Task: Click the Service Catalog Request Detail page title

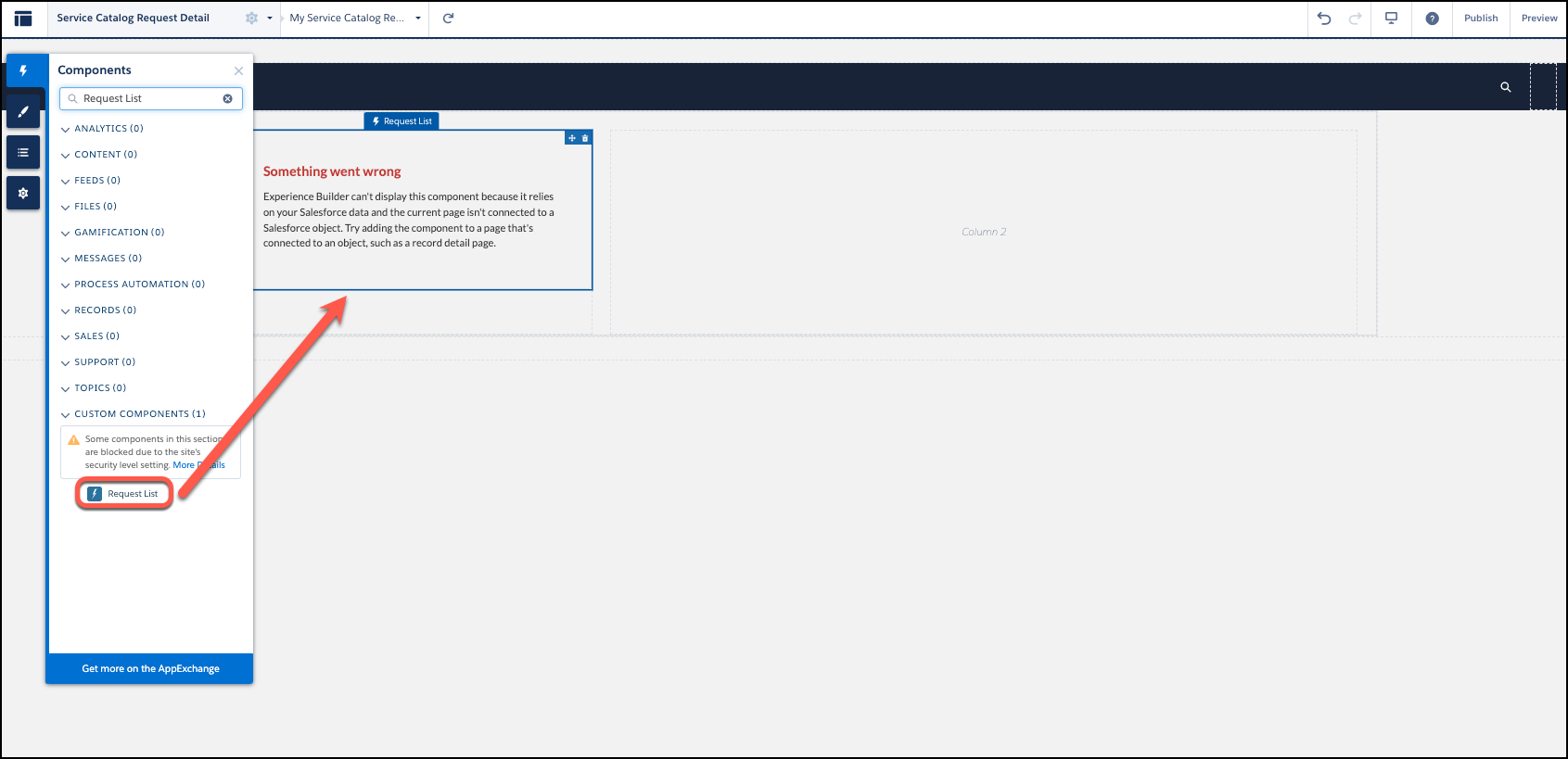Action: 134,19
